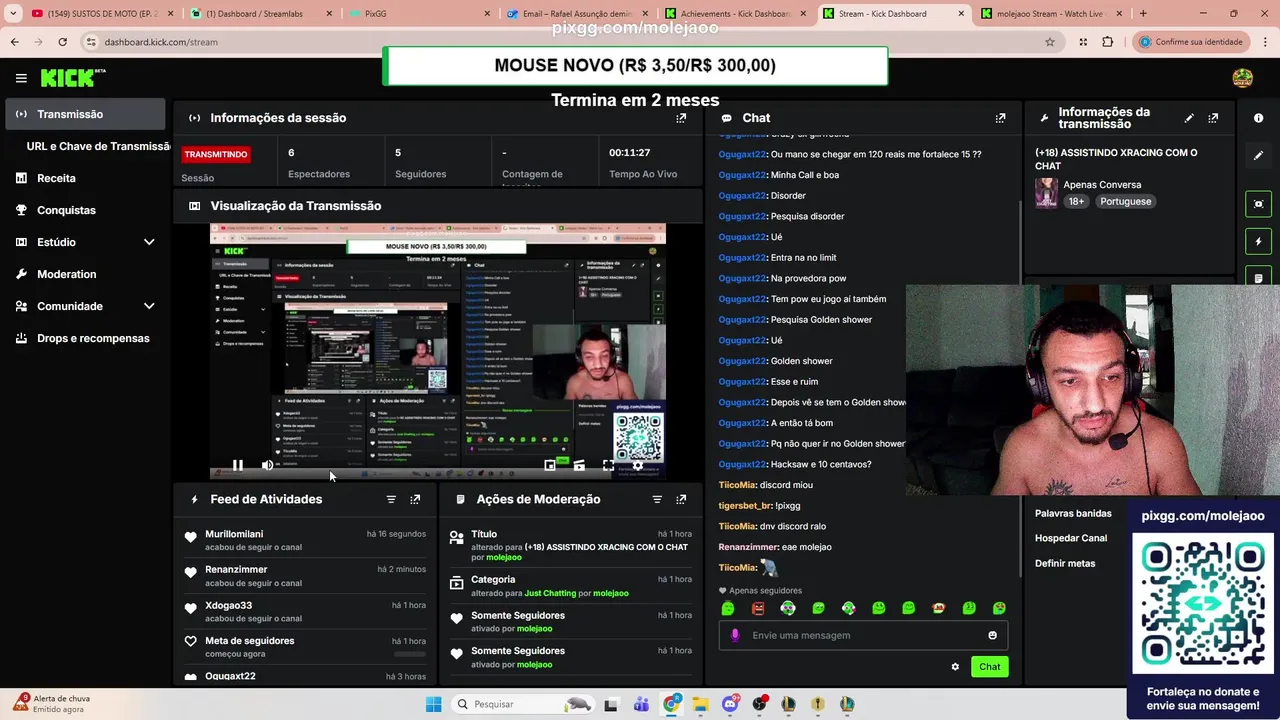Open Feed de Atividades filter list
This screenshot has width=1280, height=720.
(391, 499)
